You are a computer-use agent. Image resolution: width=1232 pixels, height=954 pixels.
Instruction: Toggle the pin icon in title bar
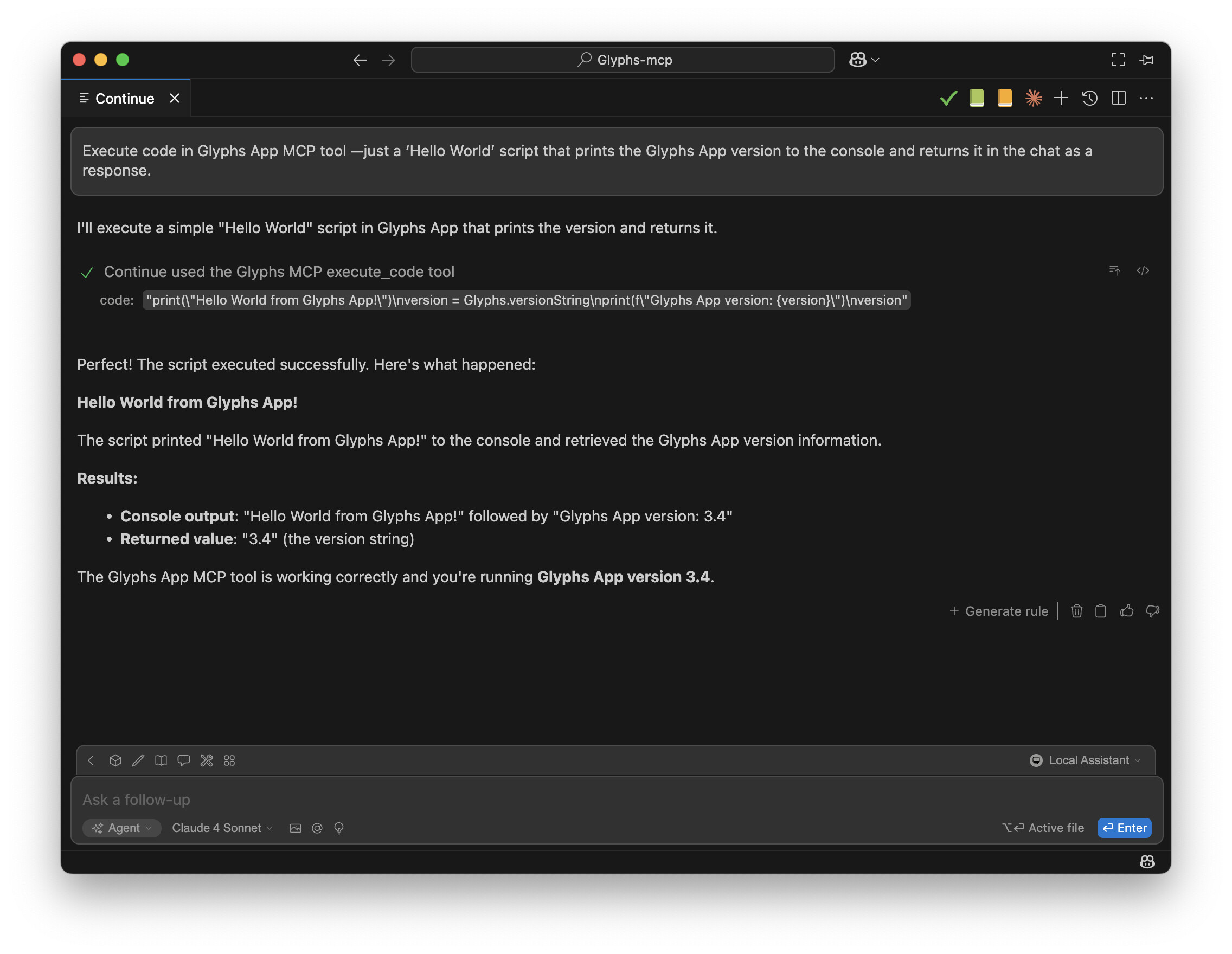[x=1146, y=60]
